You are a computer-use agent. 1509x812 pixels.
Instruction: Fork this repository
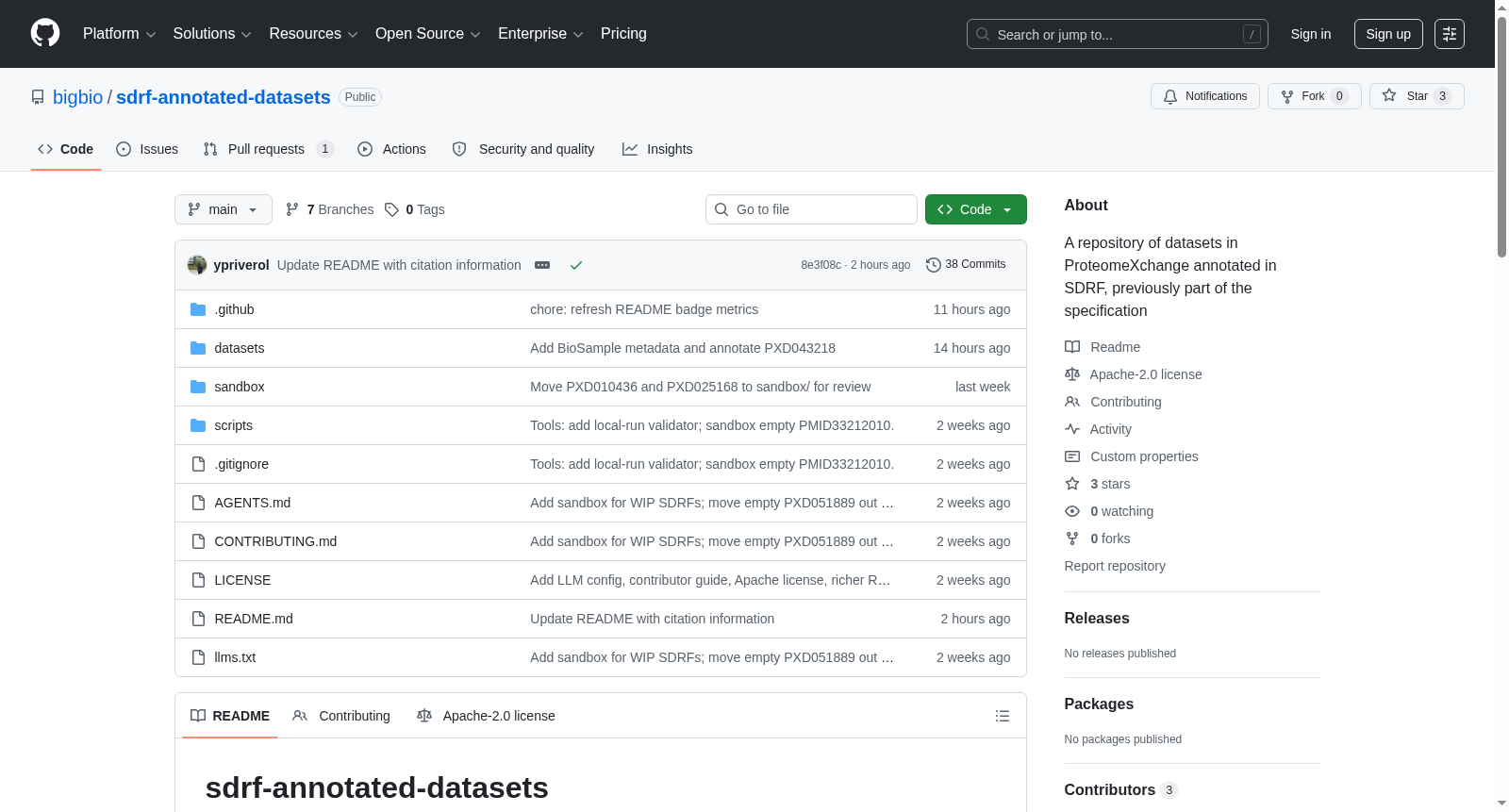(1315, 96)
